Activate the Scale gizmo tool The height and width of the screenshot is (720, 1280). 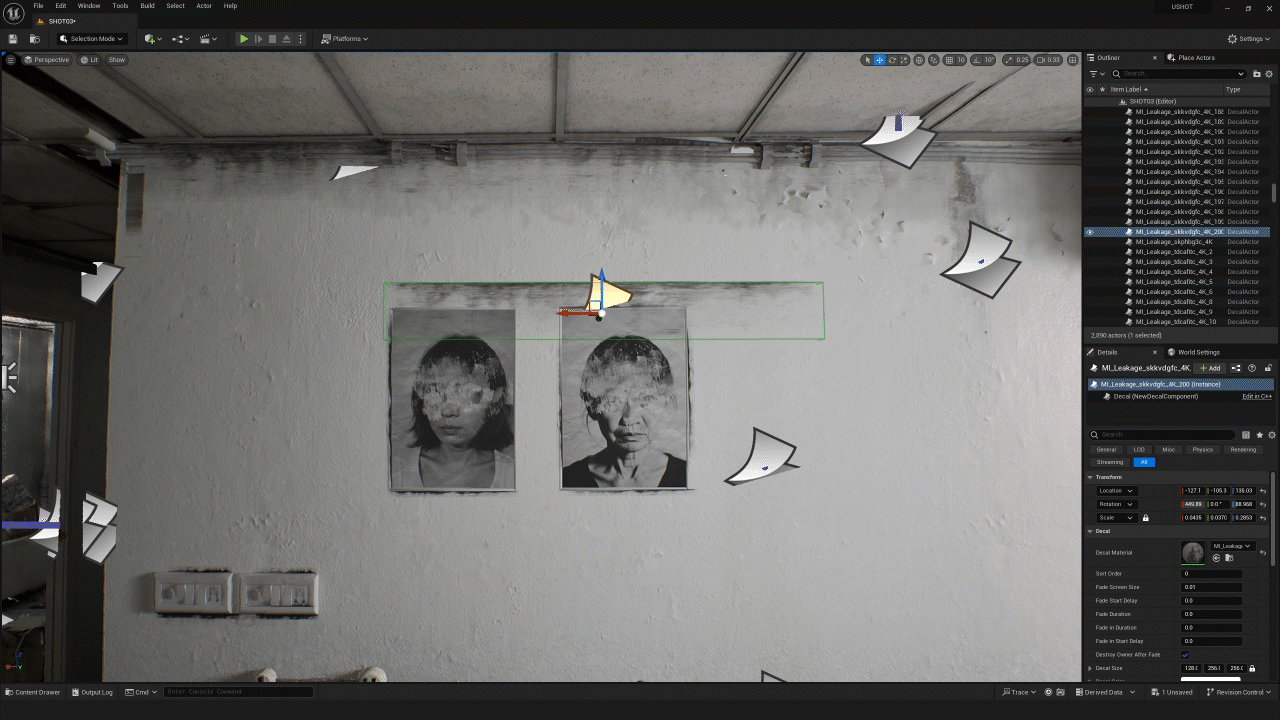tap(904, 60)
